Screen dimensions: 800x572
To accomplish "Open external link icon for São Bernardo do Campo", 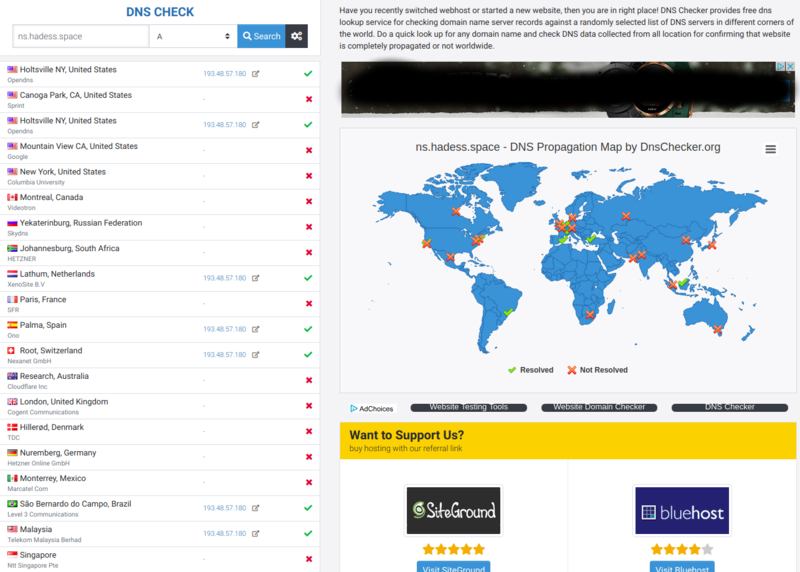I will pos(255,508).
